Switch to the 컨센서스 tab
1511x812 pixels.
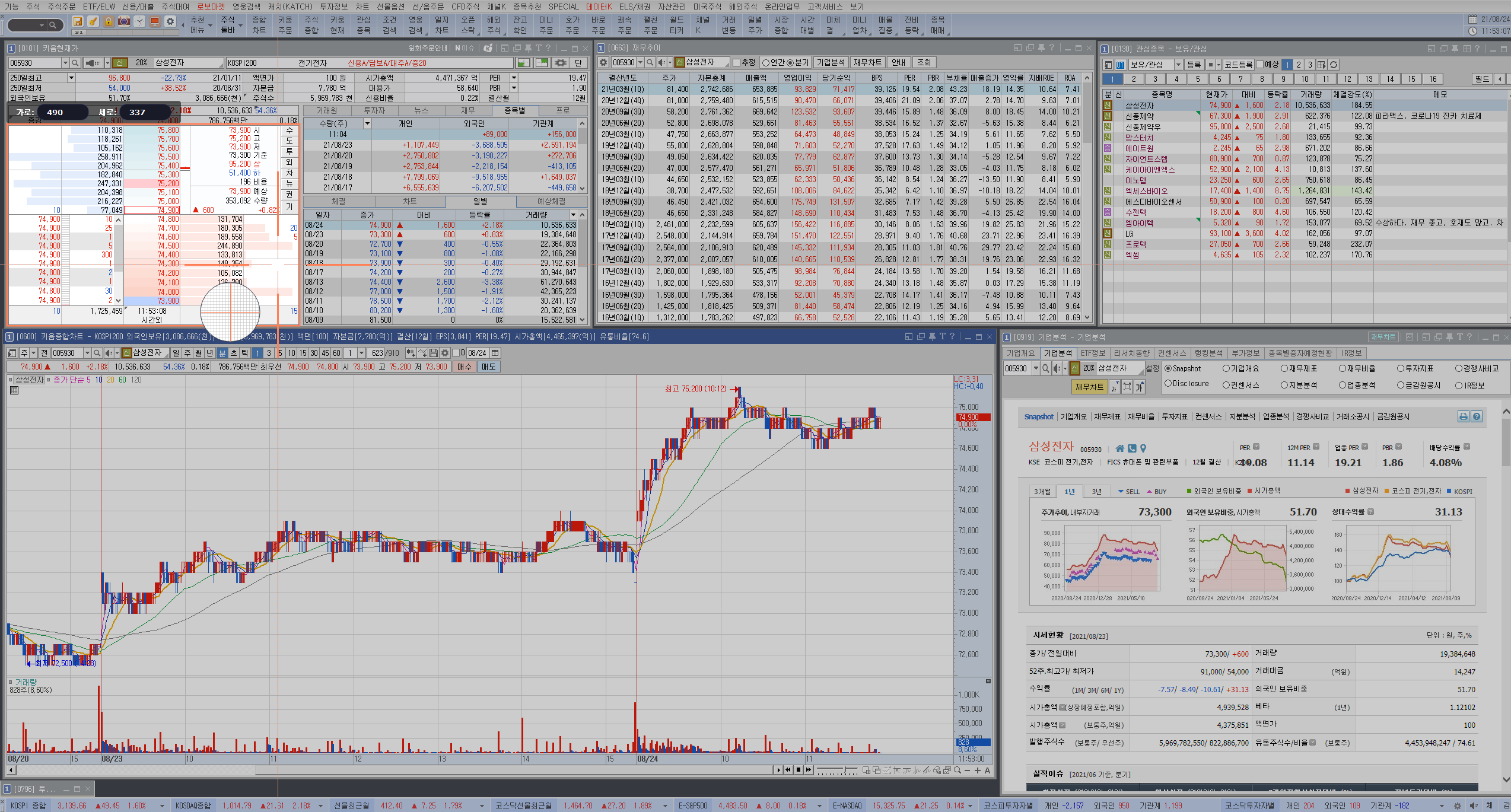pyautogui.click(x=1172, y=353)
